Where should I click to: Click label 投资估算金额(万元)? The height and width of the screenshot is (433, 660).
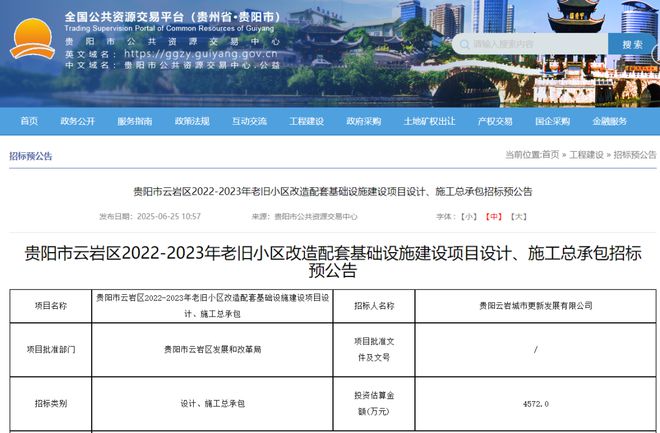click(374, 404)
